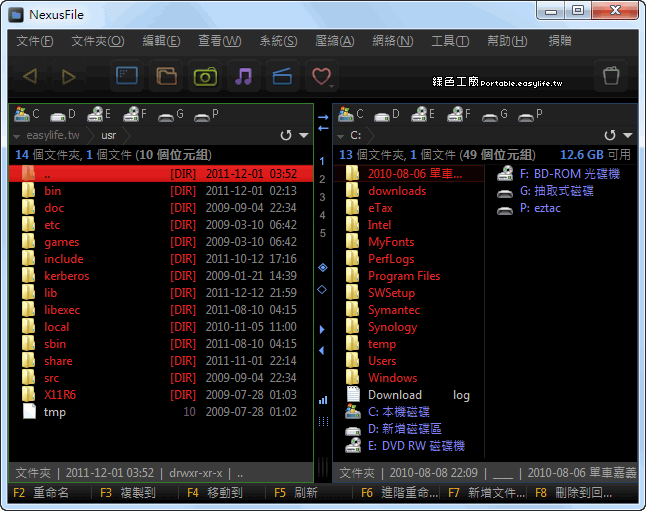646x511 pixels.
Task: Open right panel history dropdown arrow
Action: 627,135
